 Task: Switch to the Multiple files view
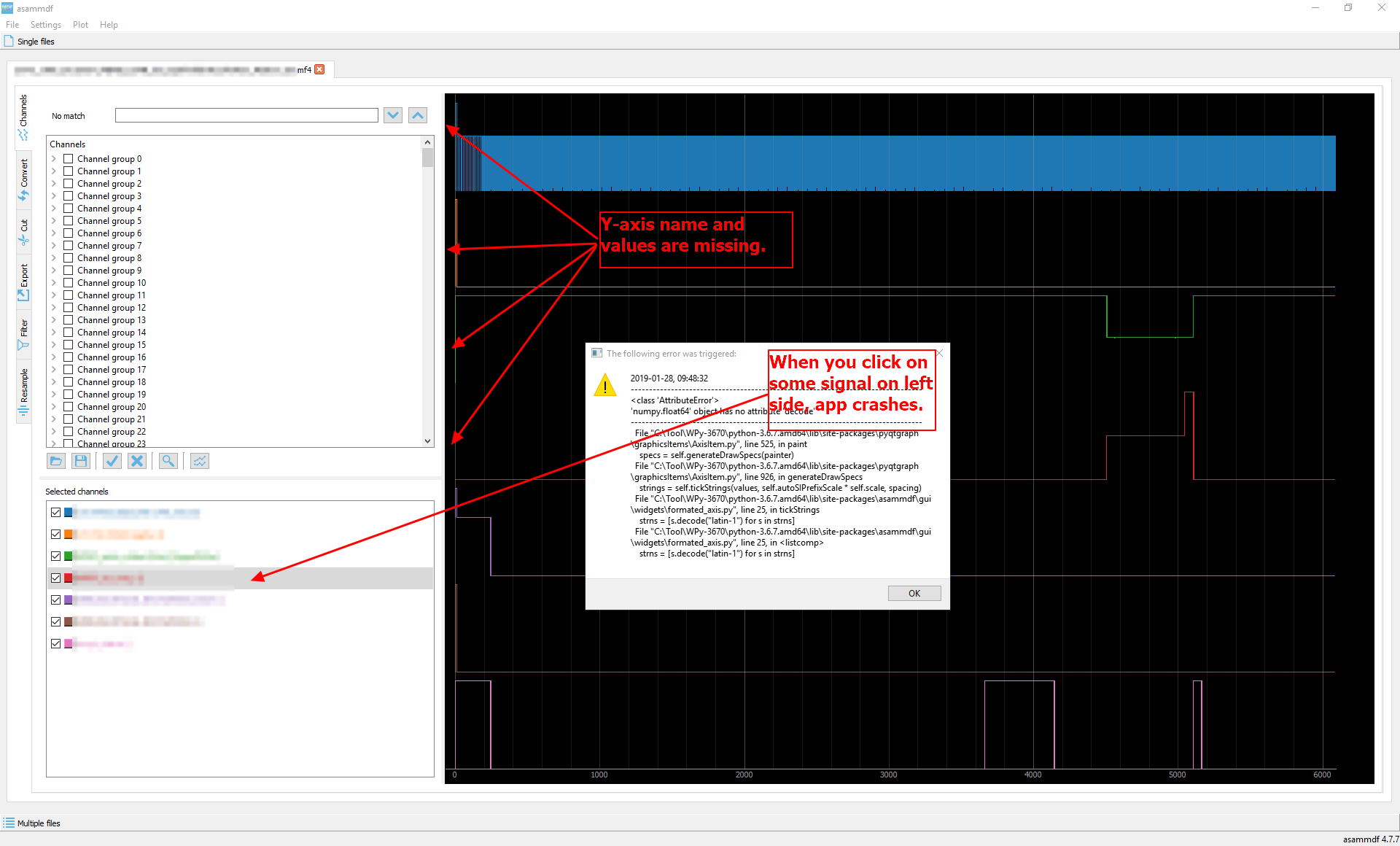point(36,823)
